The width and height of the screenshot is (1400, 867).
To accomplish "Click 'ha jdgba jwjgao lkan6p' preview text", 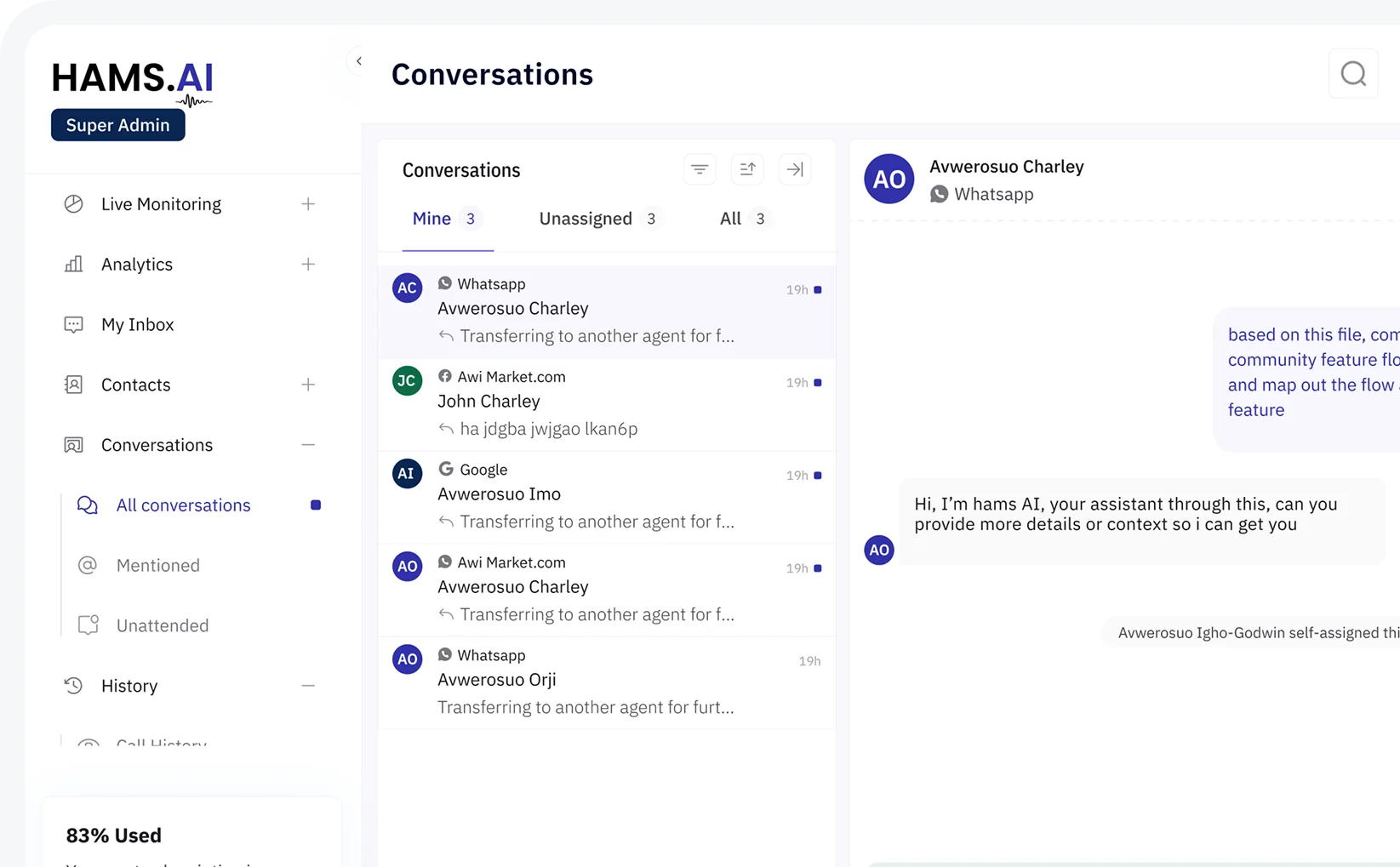I will click(x=549, y=429).
